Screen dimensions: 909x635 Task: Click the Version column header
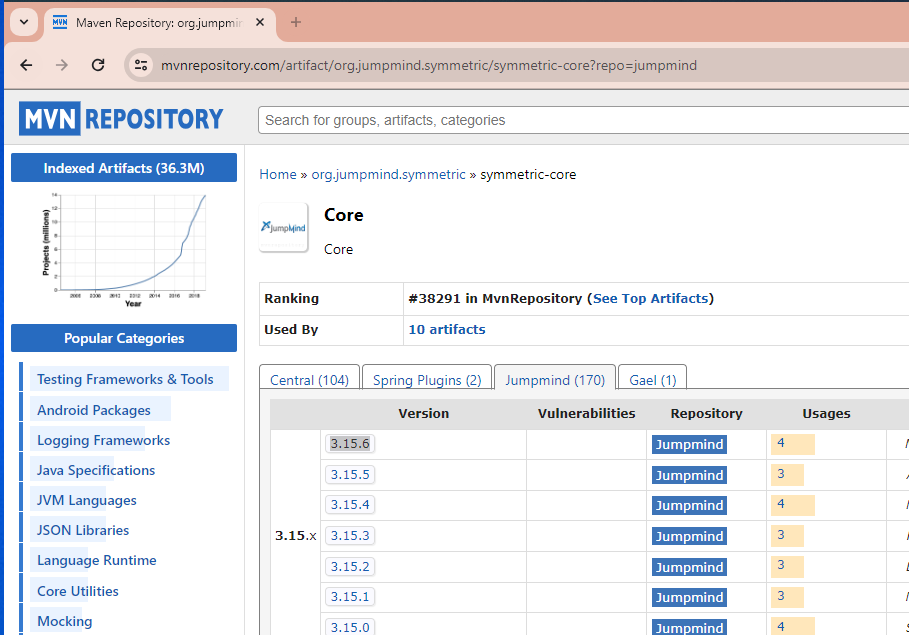pyautogui.click(x=424, y=413)
